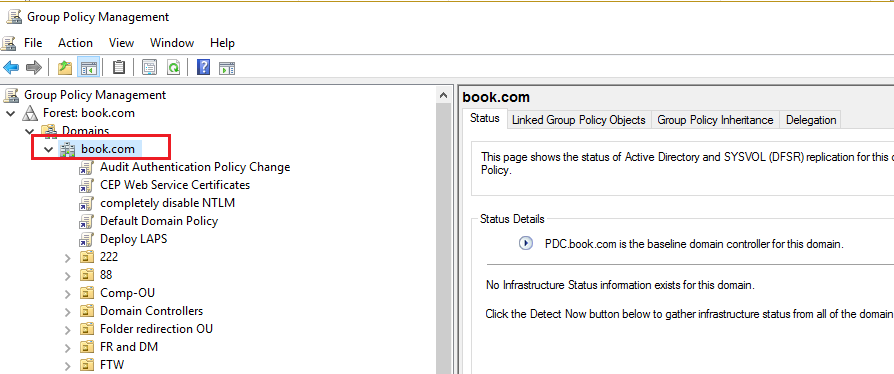This screenshot has width=894, height=374.
Task: Refresh using the green arrow icon
Action: click(173, 68)
